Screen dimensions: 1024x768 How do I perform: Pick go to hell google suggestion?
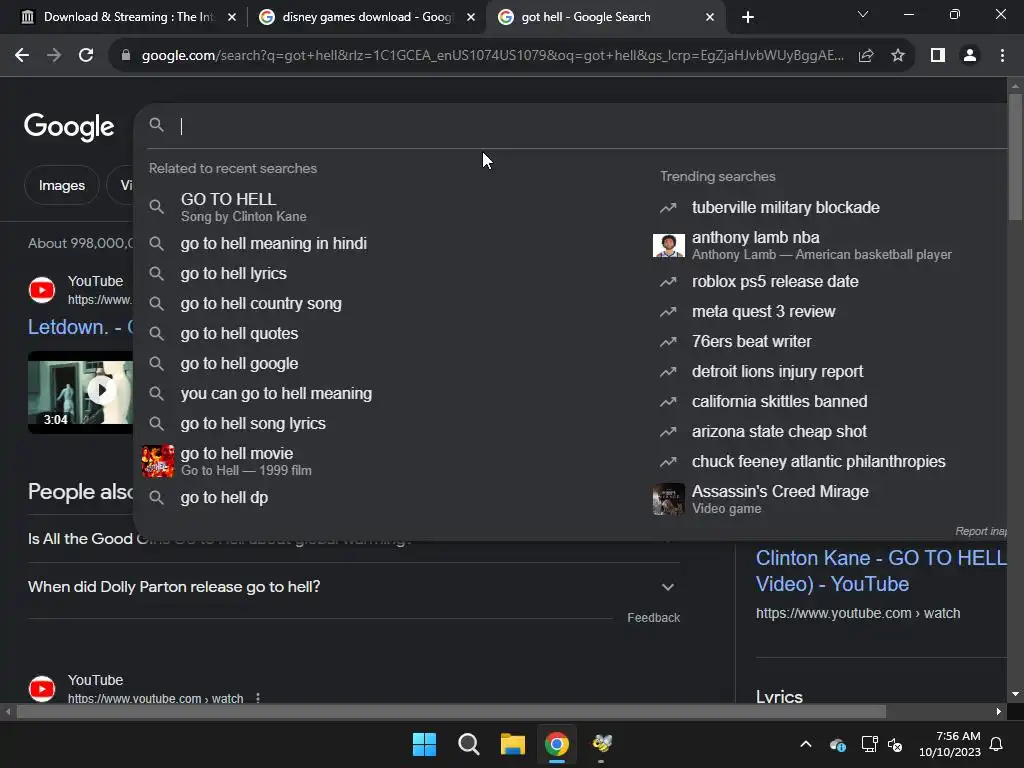385,364
